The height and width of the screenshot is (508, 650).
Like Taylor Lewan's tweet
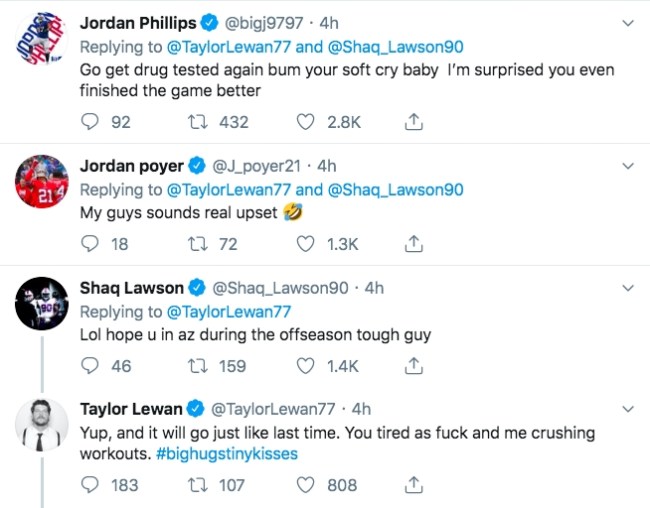309,485
